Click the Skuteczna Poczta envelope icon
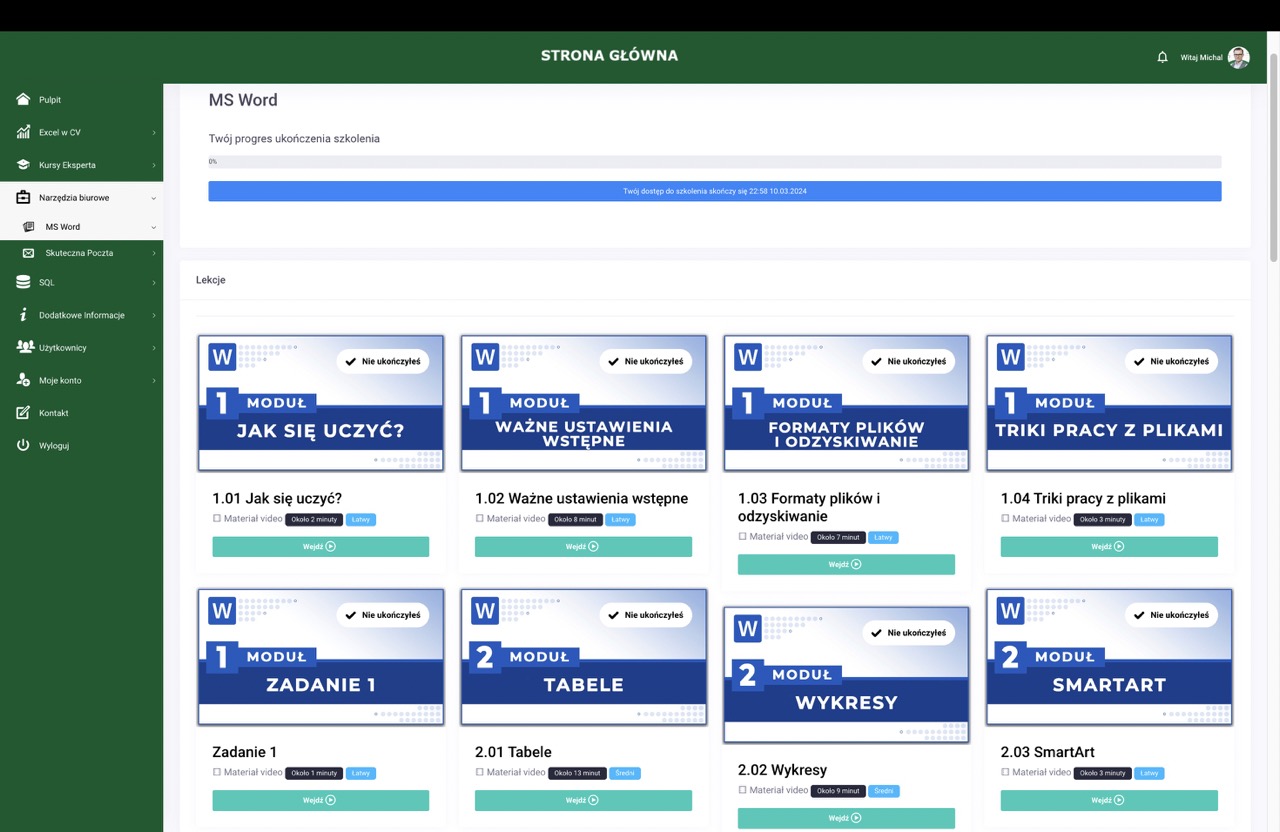 pyautogui.click(x=28, y=253)
